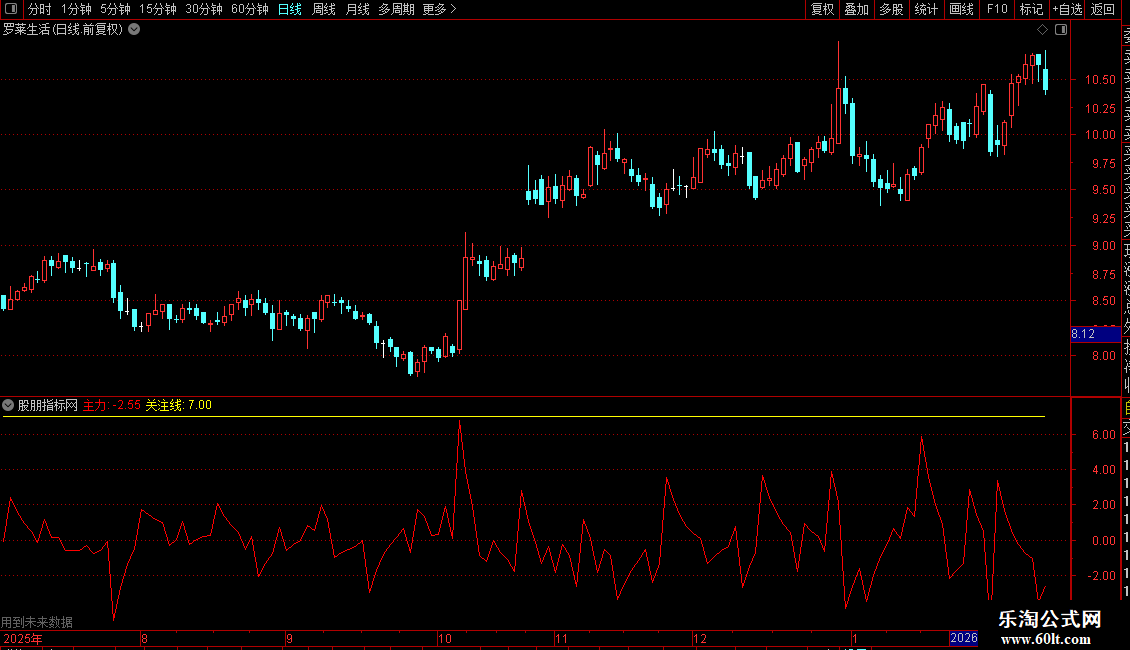
Task: Select the 2026 year marker on the timeline
Action: click(964, 638)
